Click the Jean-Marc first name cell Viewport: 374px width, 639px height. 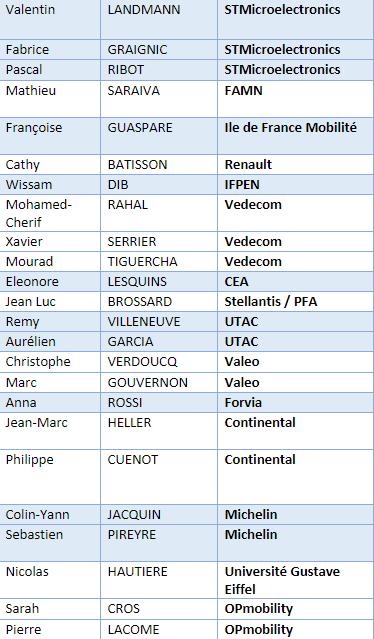(x=50, y=431)
